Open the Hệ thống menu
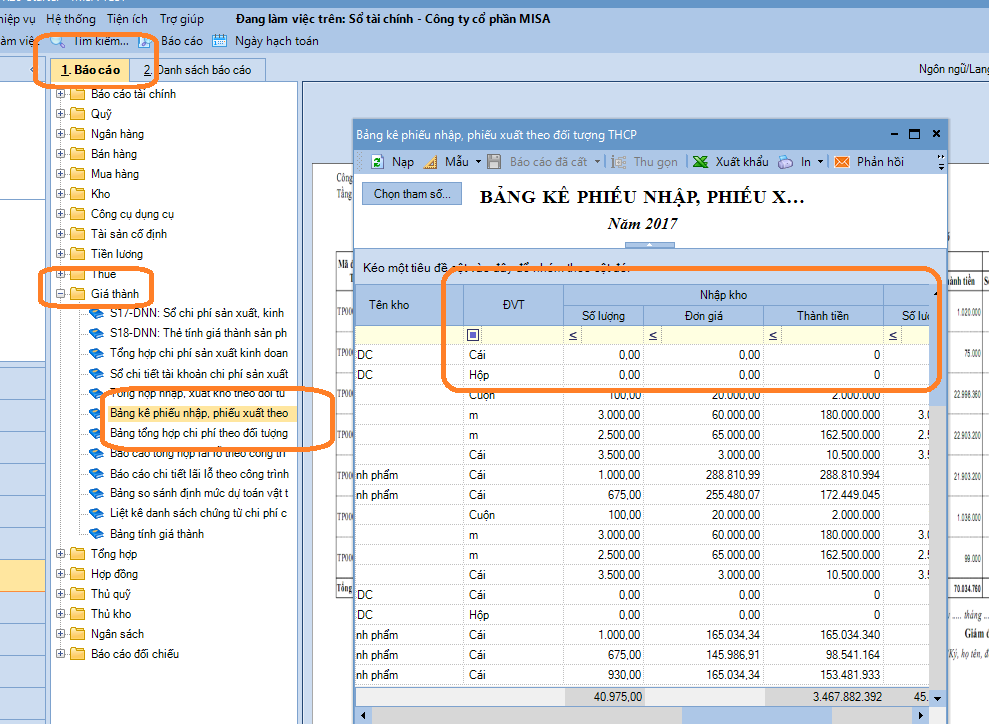 [x=71, y=19]
